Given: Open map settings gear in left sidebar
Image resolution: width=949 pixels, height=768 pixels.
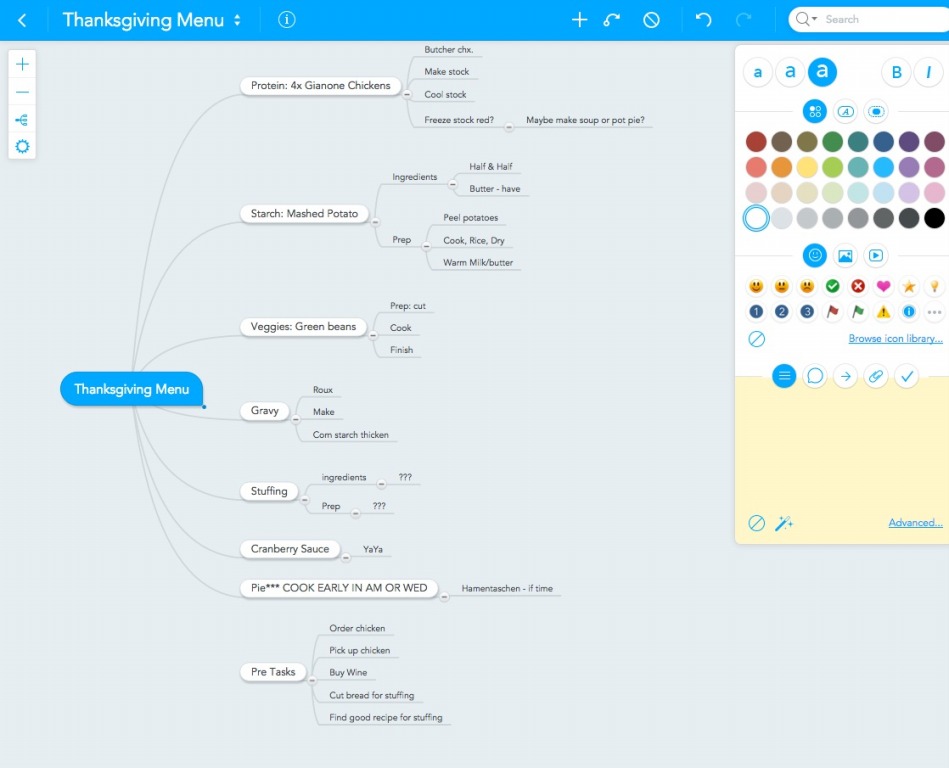Looking at the screenshot, I should [22, 147].
